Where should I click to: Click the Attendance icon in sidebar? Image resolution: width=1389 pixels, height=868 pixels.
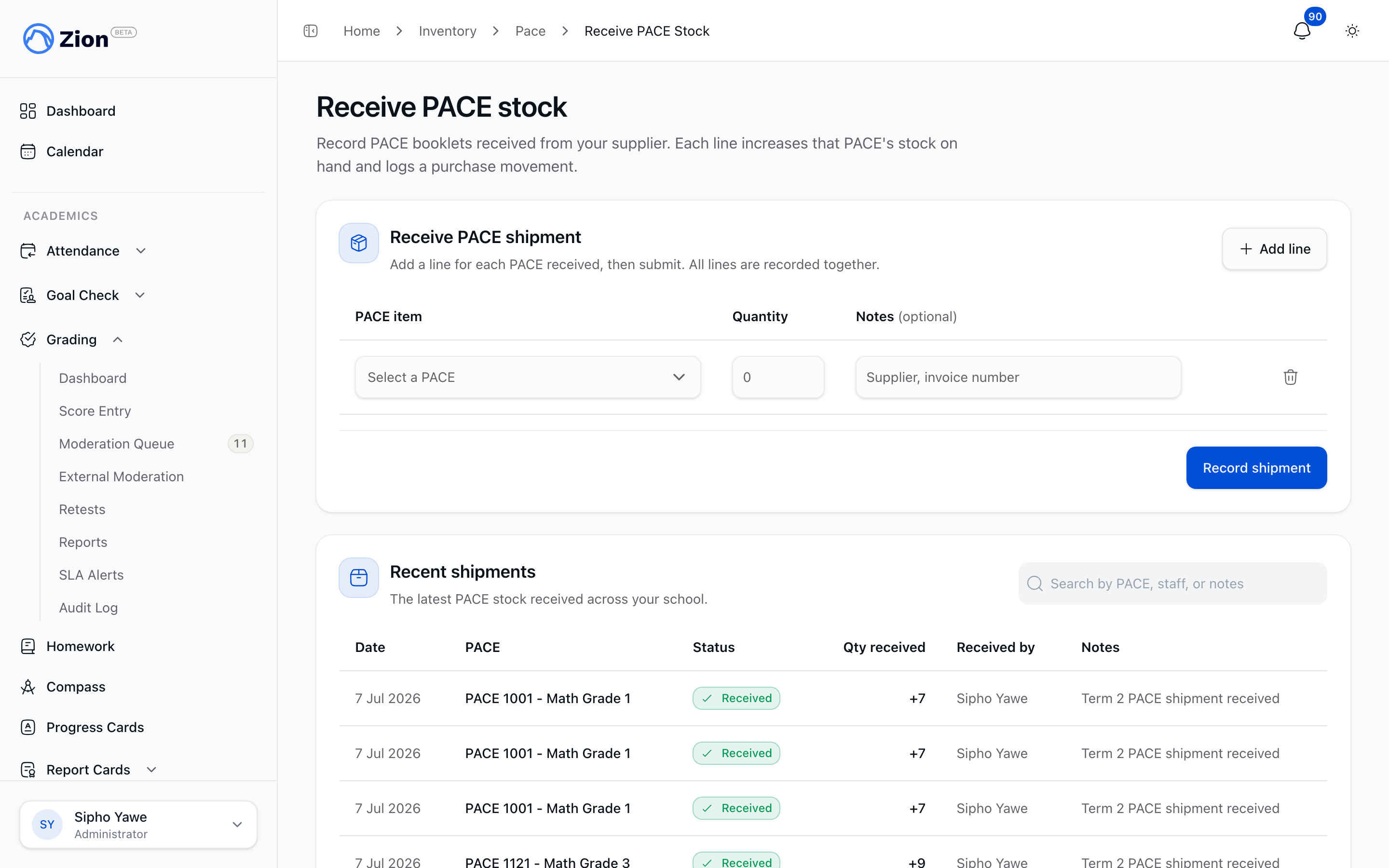(28, 251)
